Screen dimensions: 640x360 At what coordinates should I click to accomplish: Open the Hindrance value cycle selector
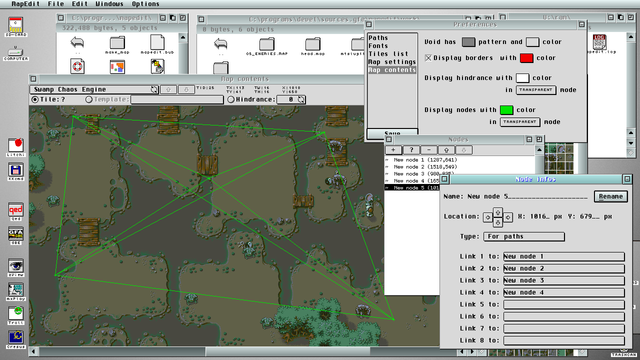tap(291, 100)
